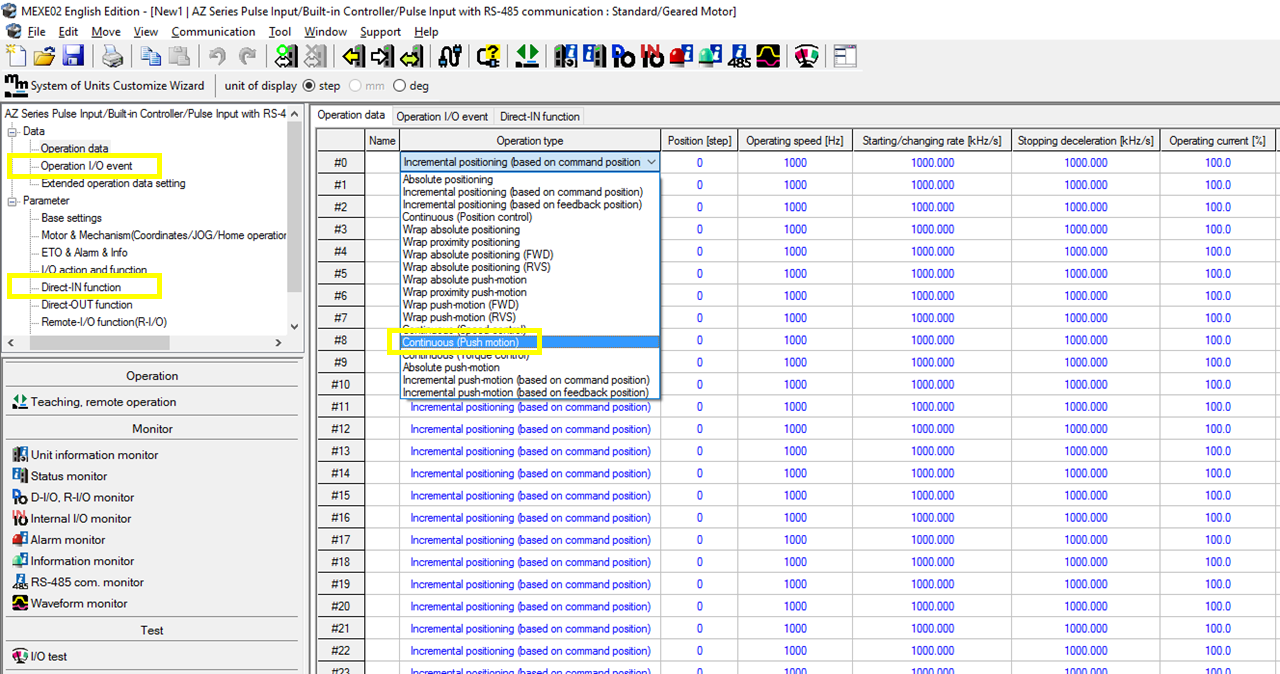Image resolution: width=1280 pixels, height=674 pixels.
Task: Choose Continuous (Push motion) from list
Action: (460, 342)
